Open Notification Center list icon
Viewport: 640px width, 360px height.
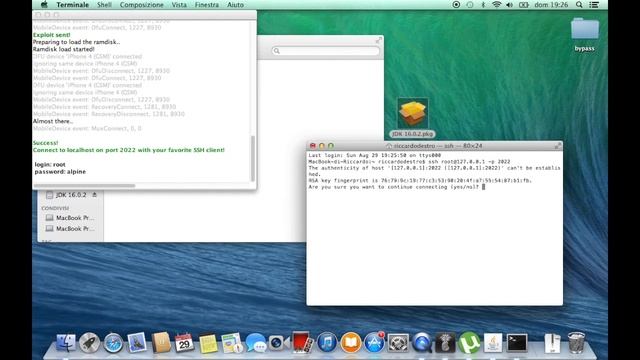[594, 5]
